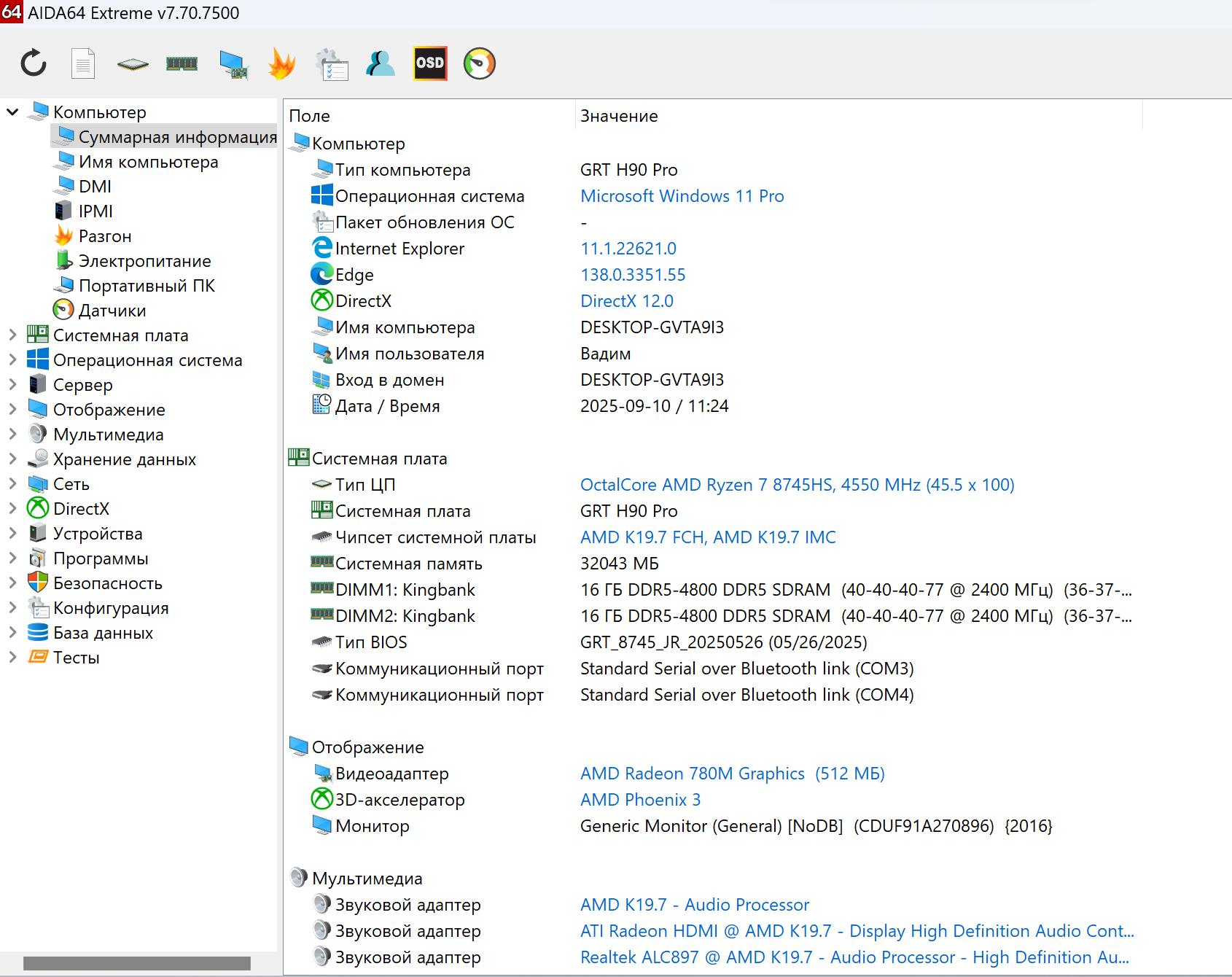Screen dimensions: 1232x977
Task: Click the OctalCore AMD Ryzen 7 link
Action: 797,485
